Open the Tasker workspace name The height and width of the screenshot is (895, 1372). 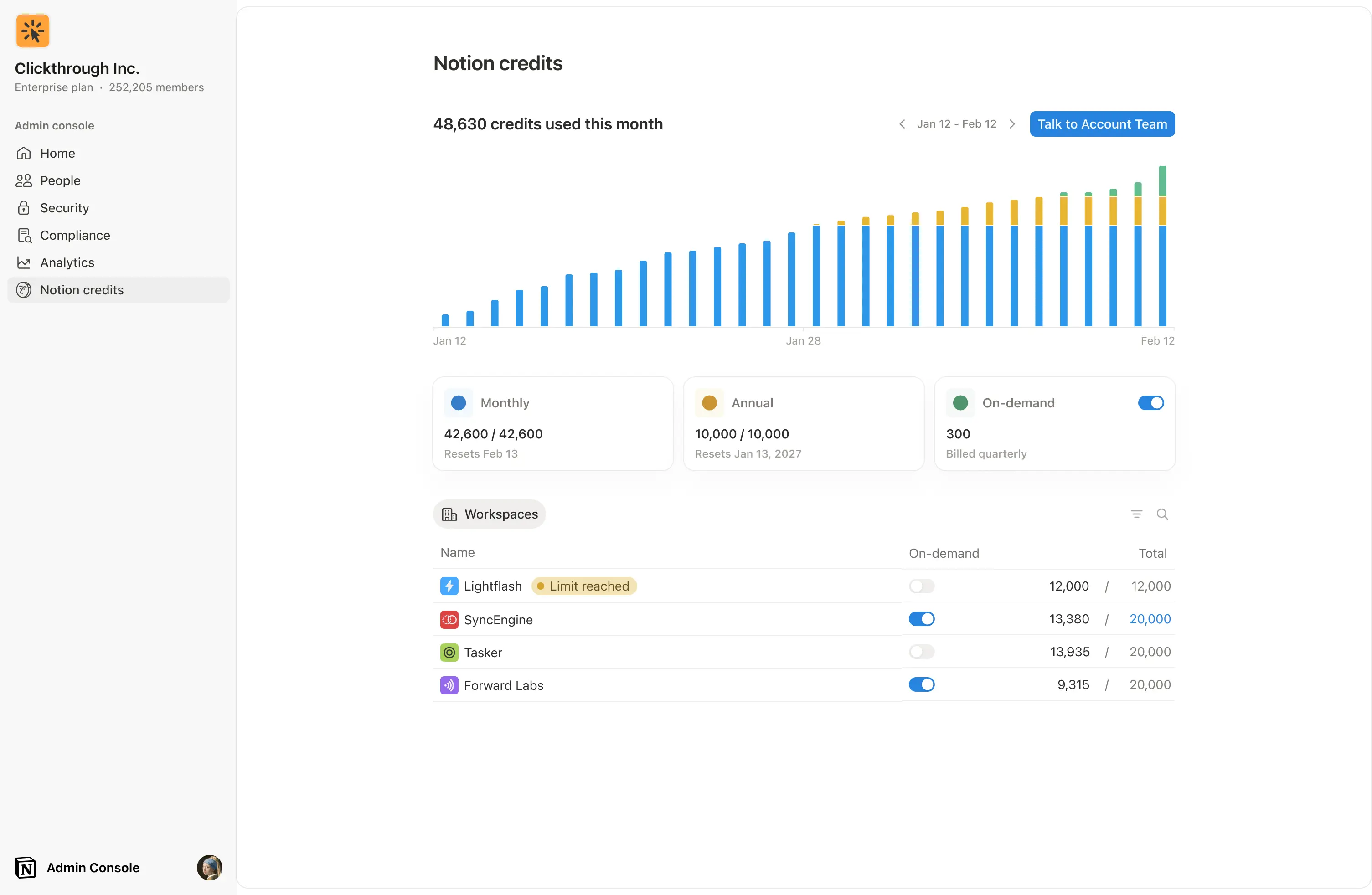[483, 653]
